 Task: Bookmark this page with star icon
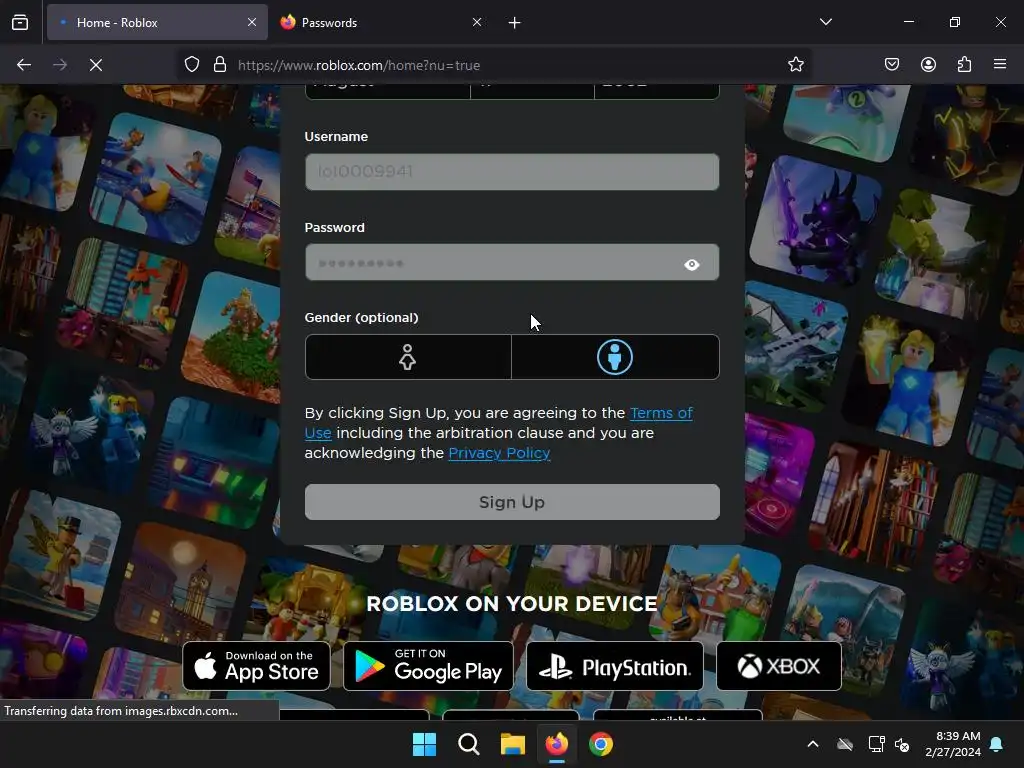pos(795,65)
